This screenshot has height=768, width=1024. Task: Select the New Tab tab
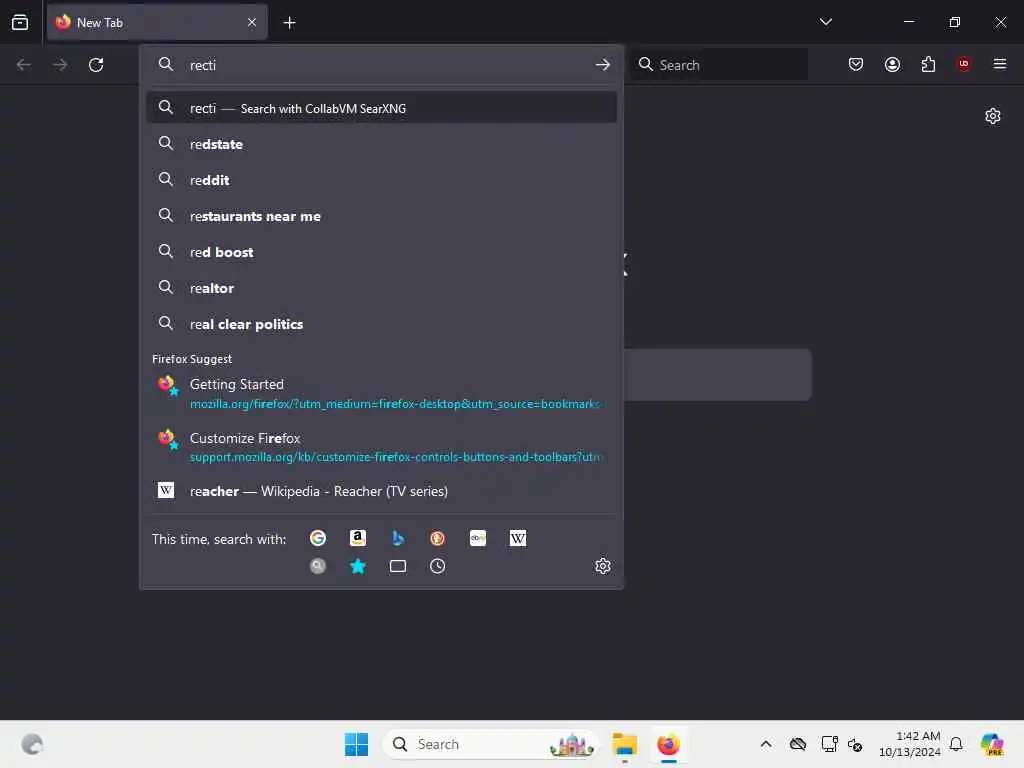tap(157, 22)
